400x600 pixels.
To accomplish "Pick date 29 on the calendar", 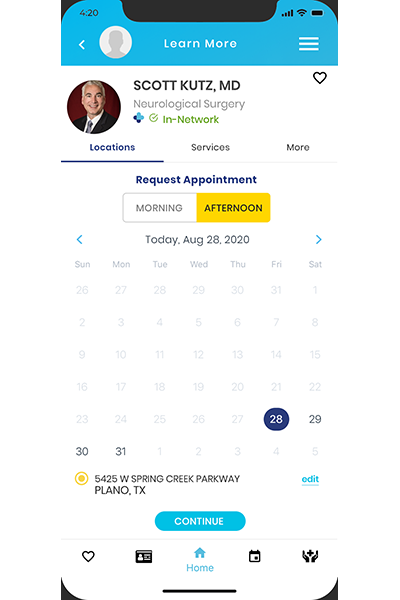I will click(x=315, y=419).
